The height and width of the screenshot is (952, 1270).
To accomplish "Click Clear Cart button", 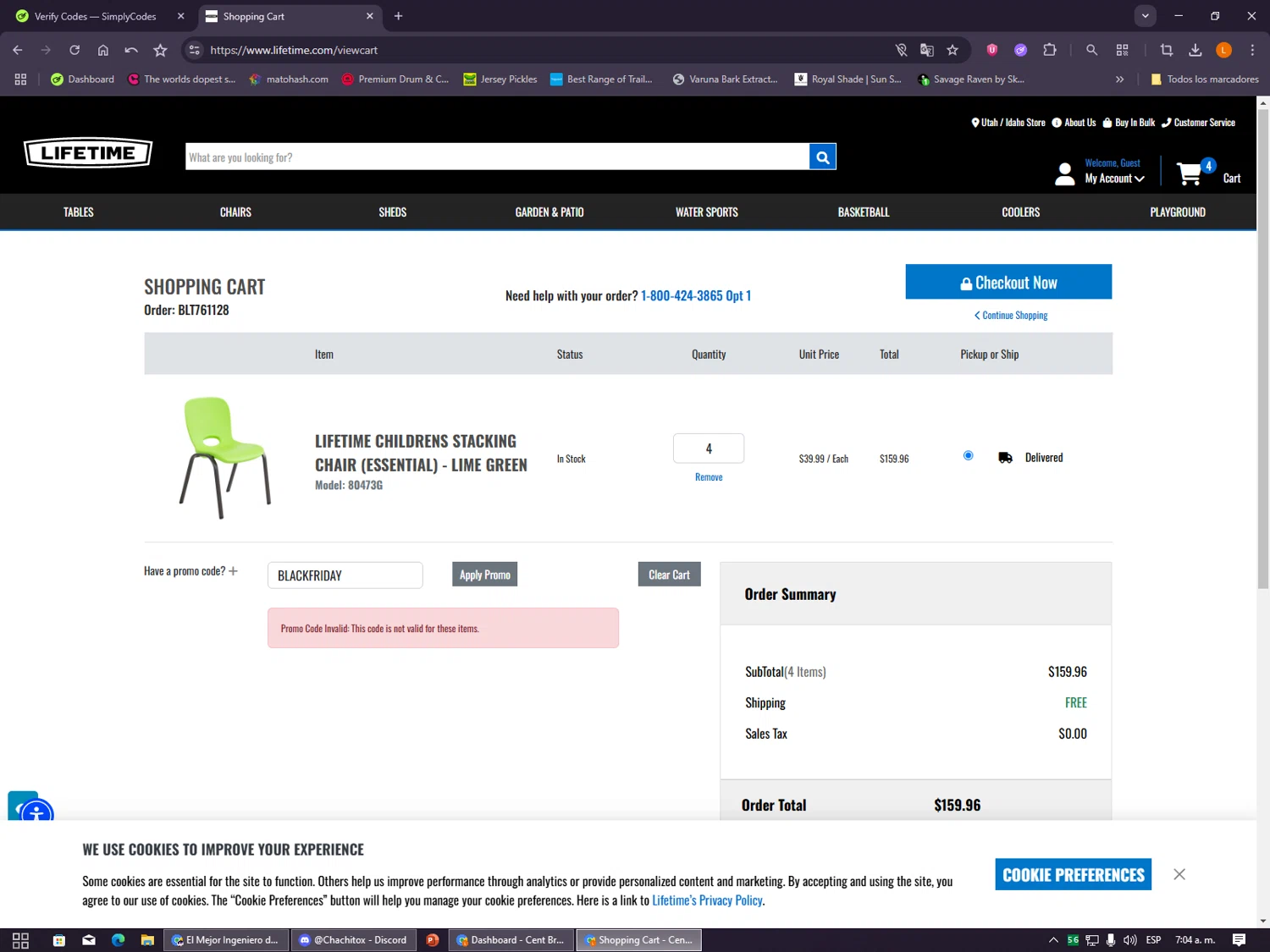I will pos(669,575).
